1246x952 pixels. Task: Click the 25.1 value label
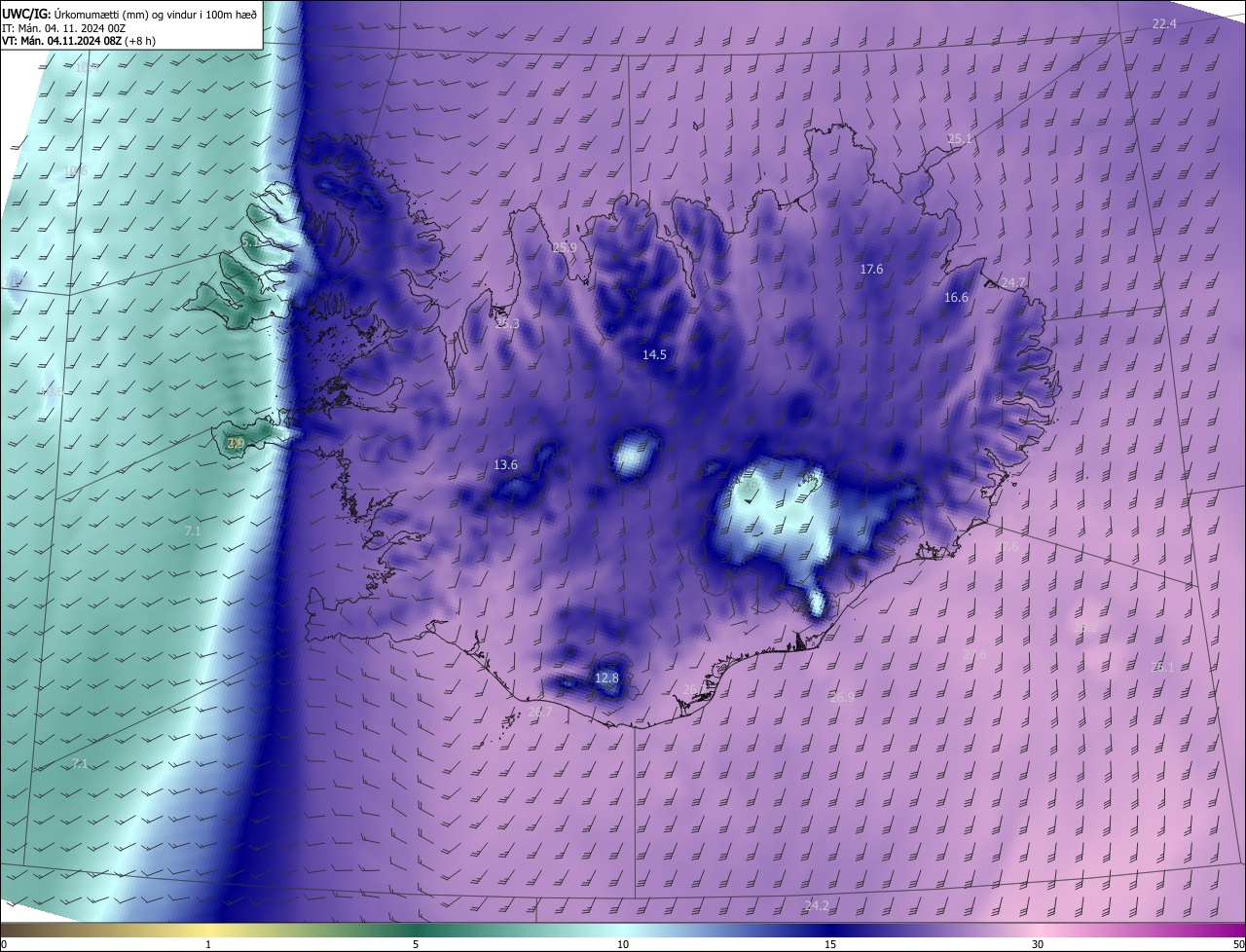(x=960, y=139)
